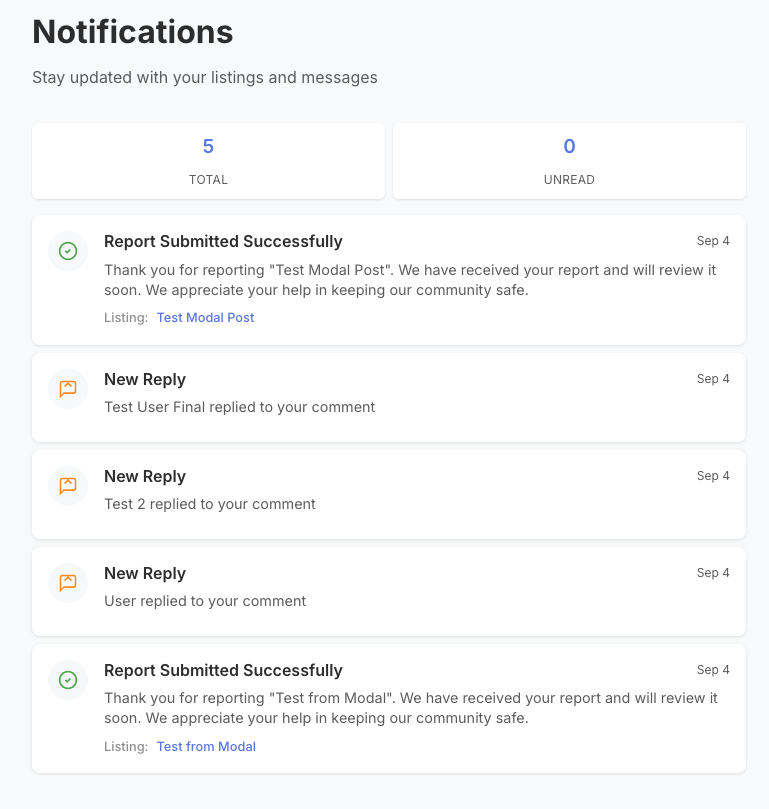
Task: Click reply icon beside "User replied" notification
Action: (x=68, y=583)
